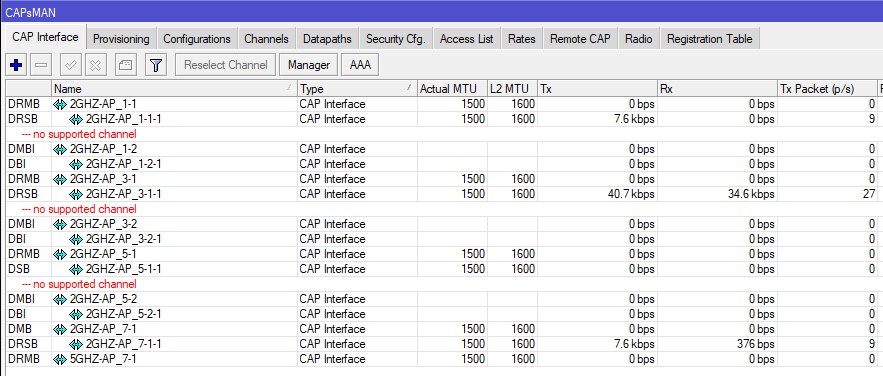Click interface icon of 2GHZ-AP_5-1-1
883x376 pixels.
point(76,269)
